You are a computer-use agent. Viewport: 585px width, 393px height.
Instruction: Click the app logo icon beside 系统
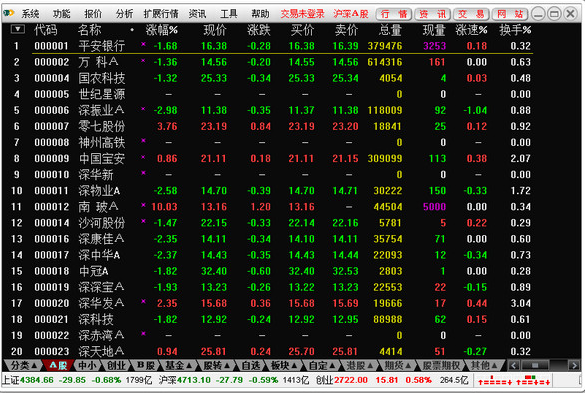[x=9, y=13]
